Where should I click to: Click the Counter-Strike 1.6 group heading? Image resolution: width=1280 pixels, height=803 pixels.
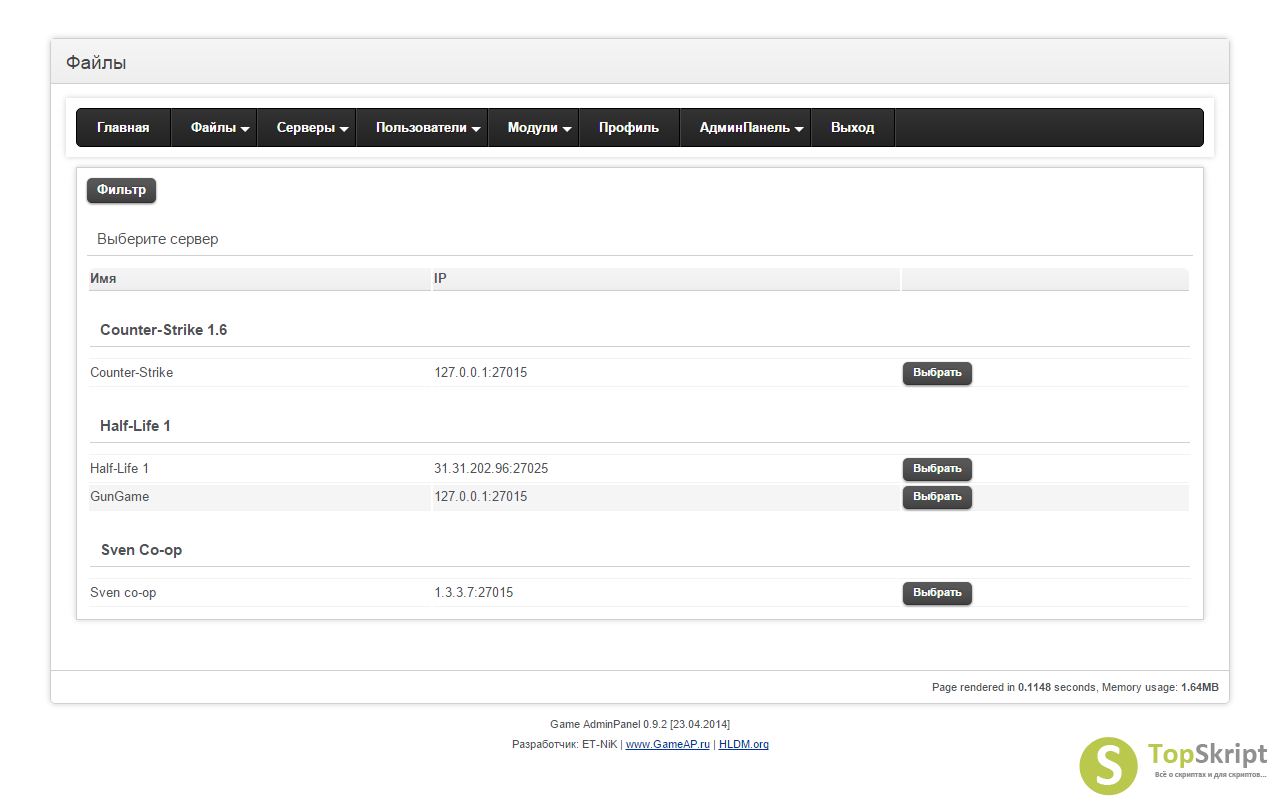click(x=163, y=330)
